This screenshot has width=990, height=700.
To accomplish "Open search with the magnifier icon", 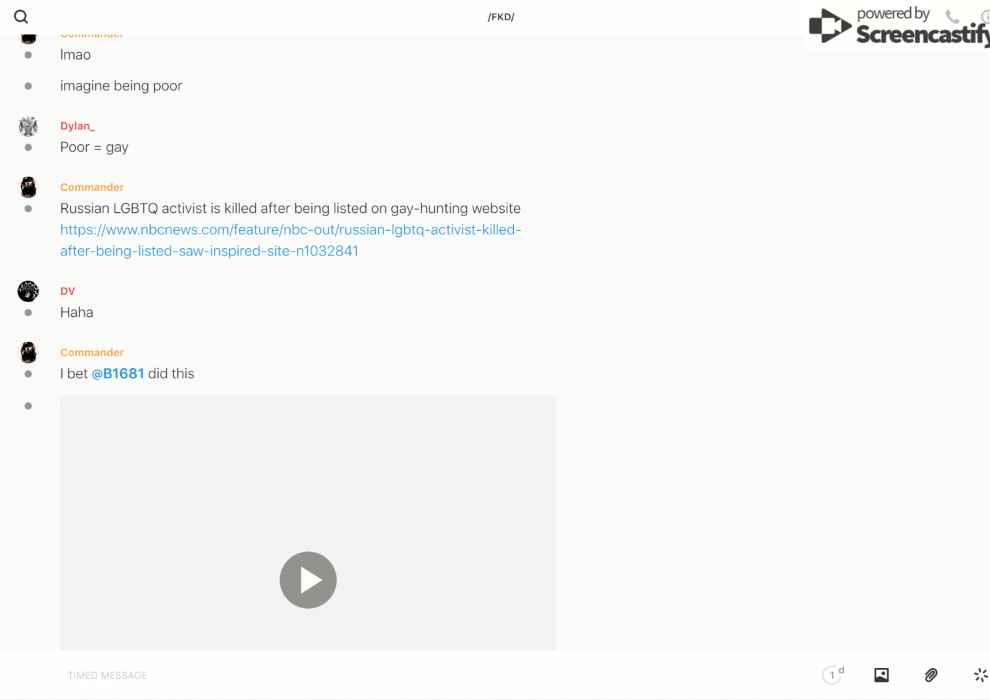I will pos(21,17).
